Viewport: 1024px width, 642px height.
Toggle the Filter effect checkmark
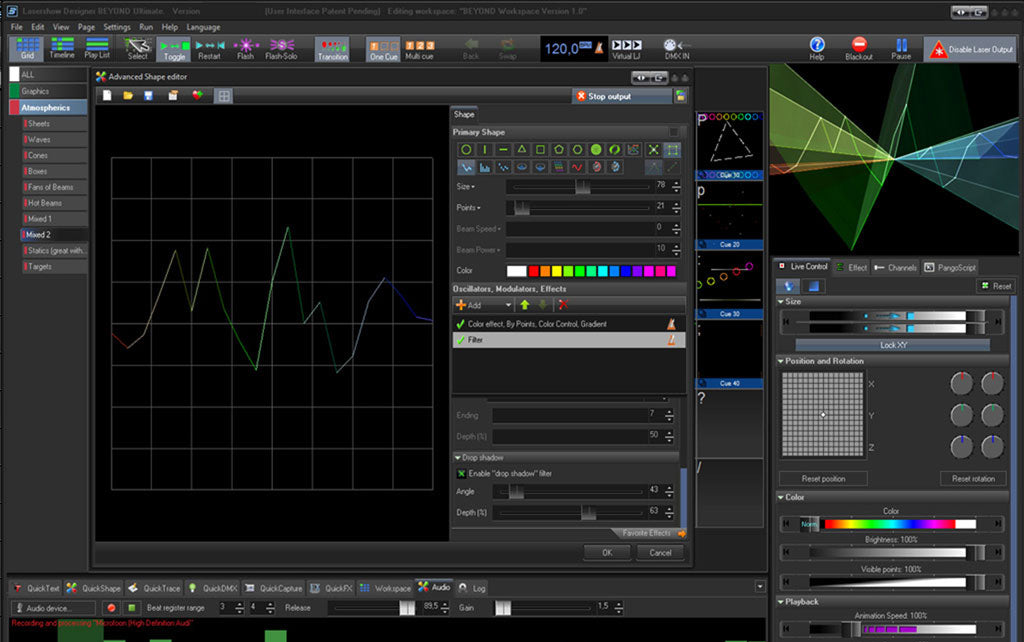(x=460, y=341)
